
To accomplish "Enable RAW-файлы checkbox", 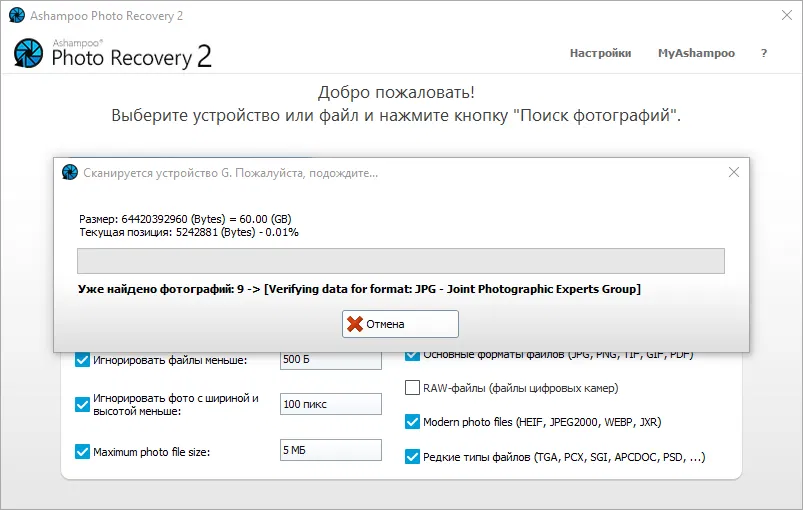I will [x=412, y=388].
